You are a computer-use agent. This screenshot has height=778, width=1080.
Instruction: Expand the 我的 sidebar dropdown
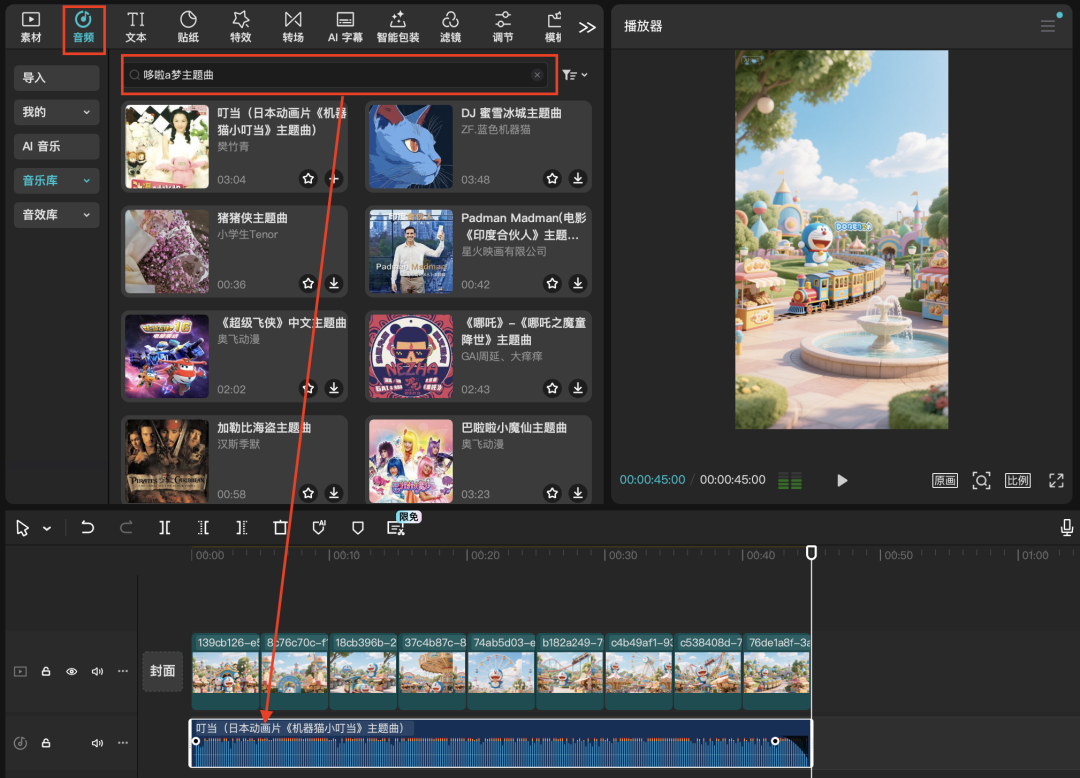(86, 112)
